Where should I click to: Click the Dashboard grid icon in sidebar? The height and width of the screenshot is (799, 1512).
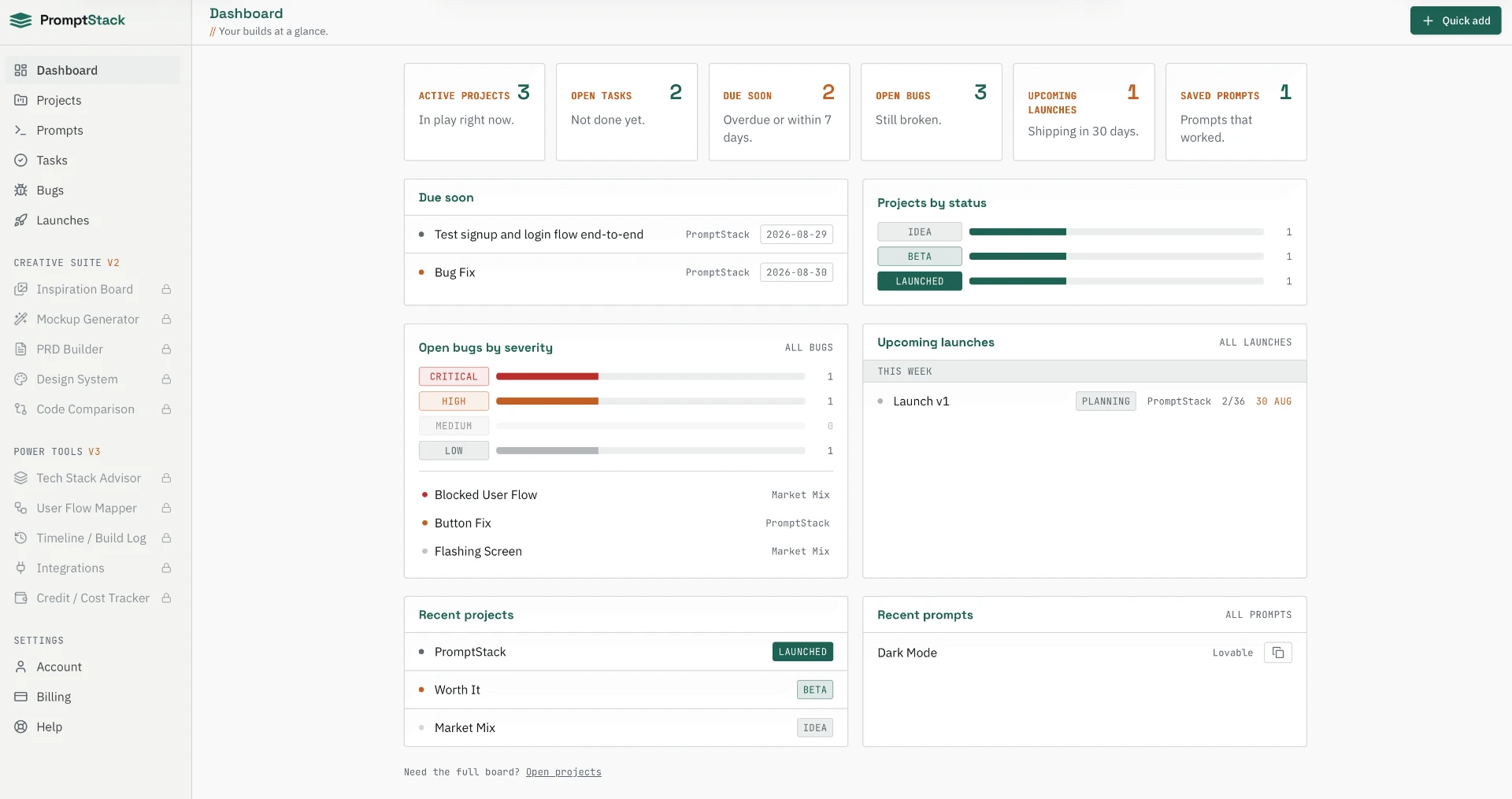click(x=20, y=70)
